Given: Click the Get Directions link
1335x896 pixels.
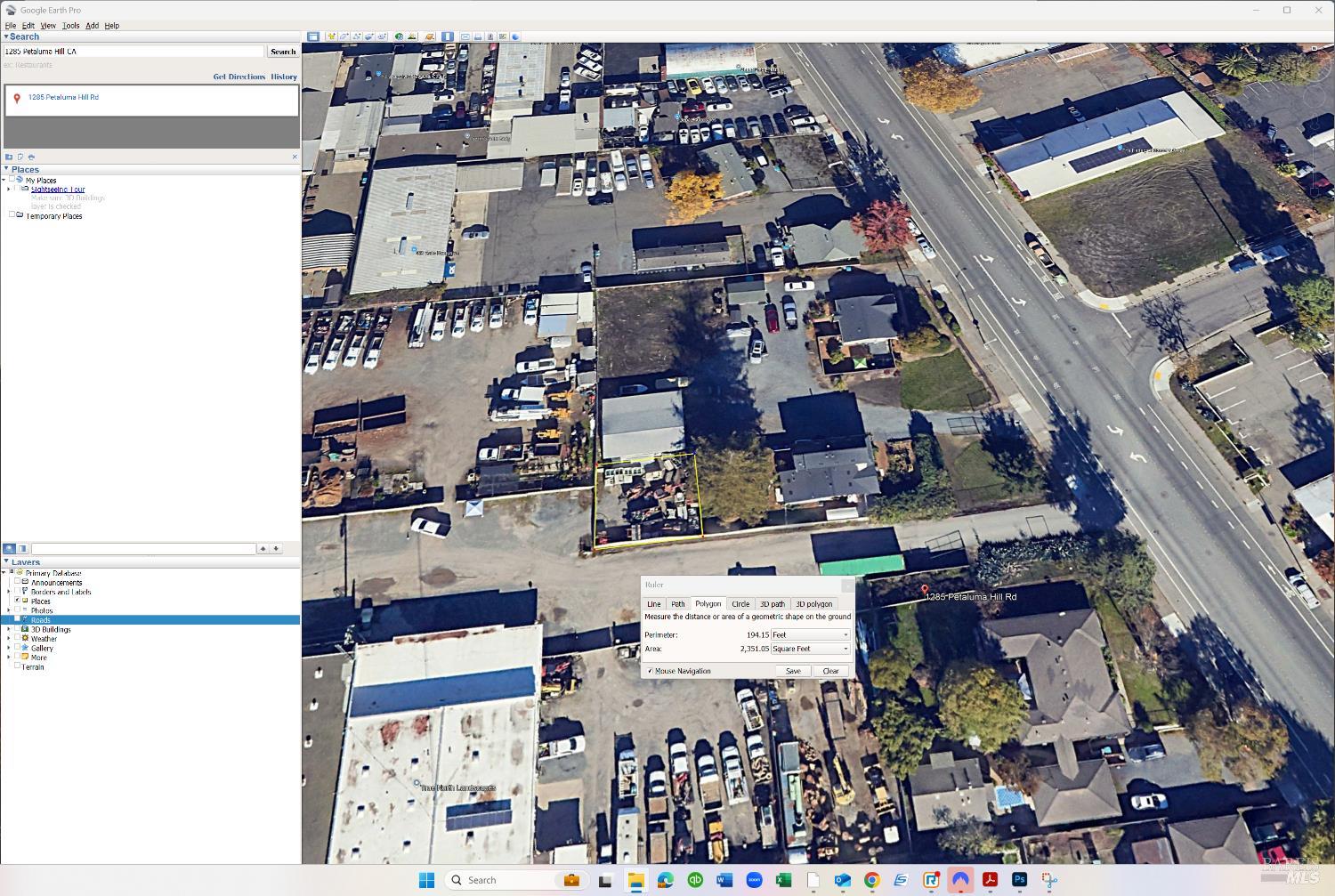Looking at the screenshot, I should (239, 77).
